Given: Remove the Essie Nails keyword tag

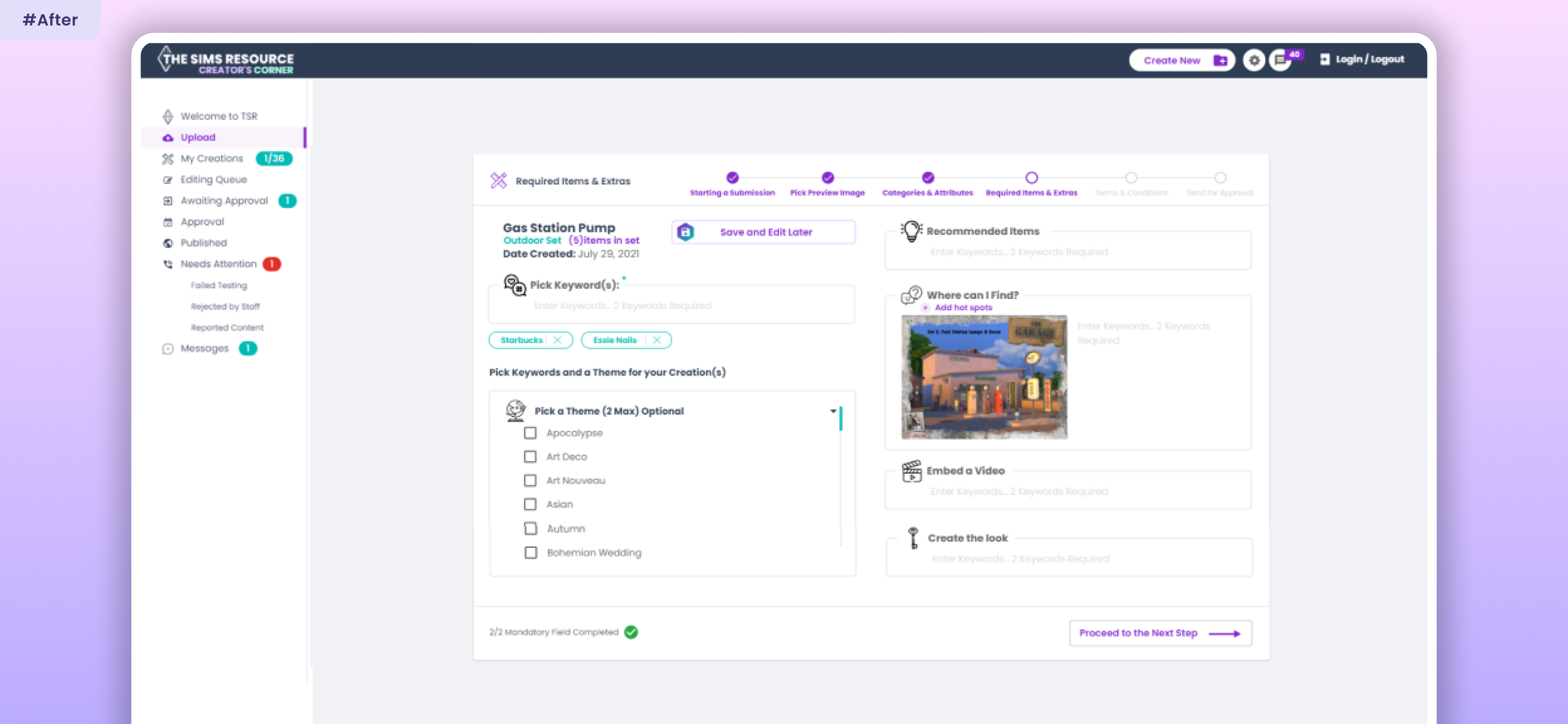Looking at the screenshot, I should click(657, 341).
